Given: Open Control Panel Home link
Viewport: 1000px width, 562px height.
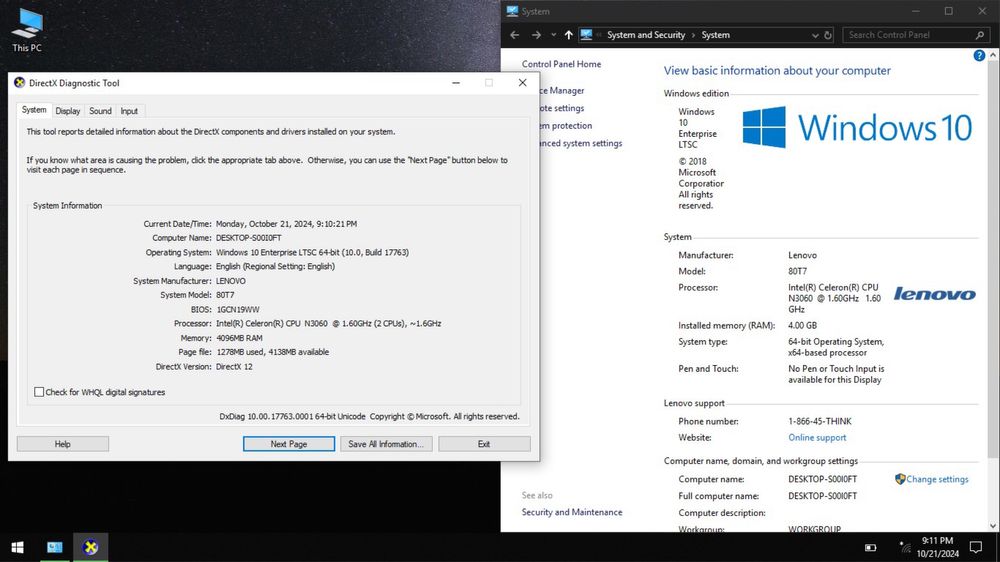Looking at the screenshot, I should pos(561,64).
